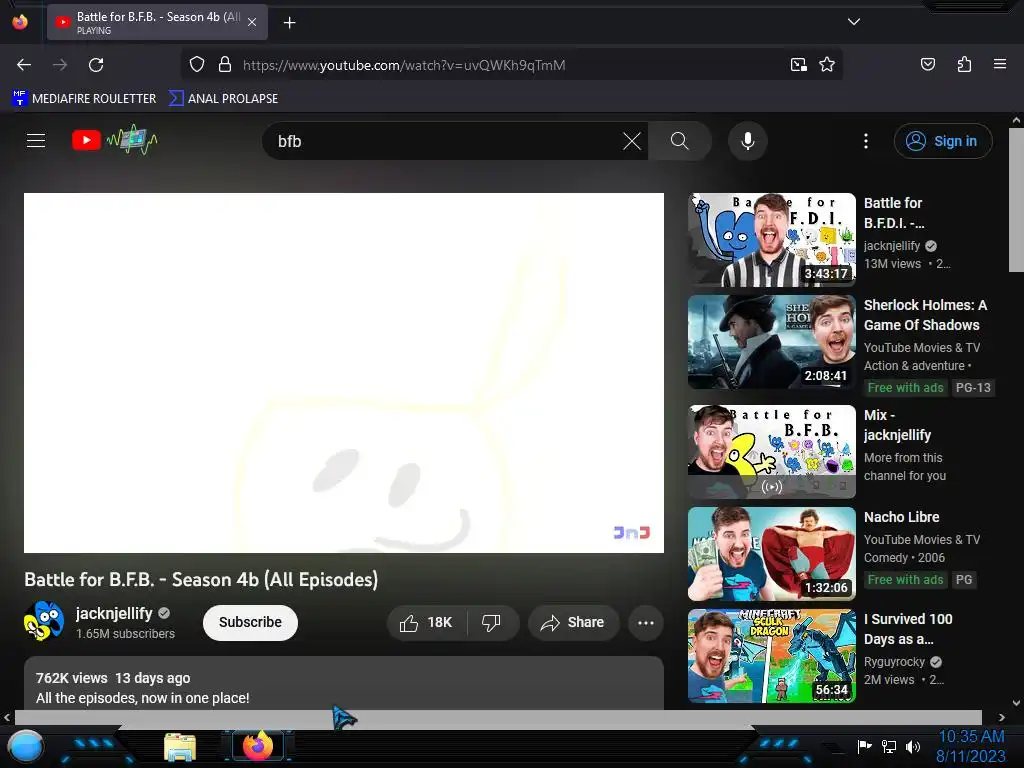
Task: Start voice search with microphone
Action: pyautogui.click(x=748, y=141)
